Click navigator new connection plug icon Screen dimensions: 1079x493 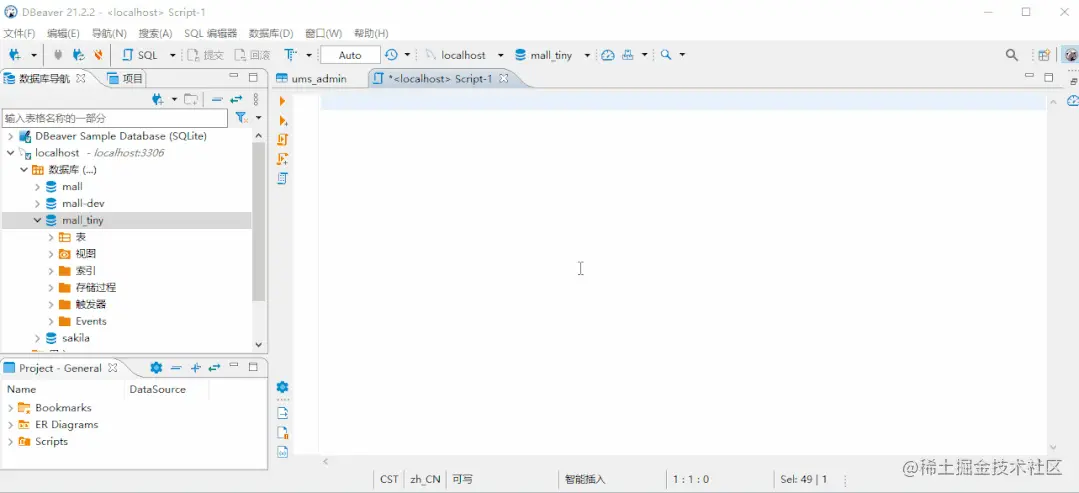tap(158, 99)
